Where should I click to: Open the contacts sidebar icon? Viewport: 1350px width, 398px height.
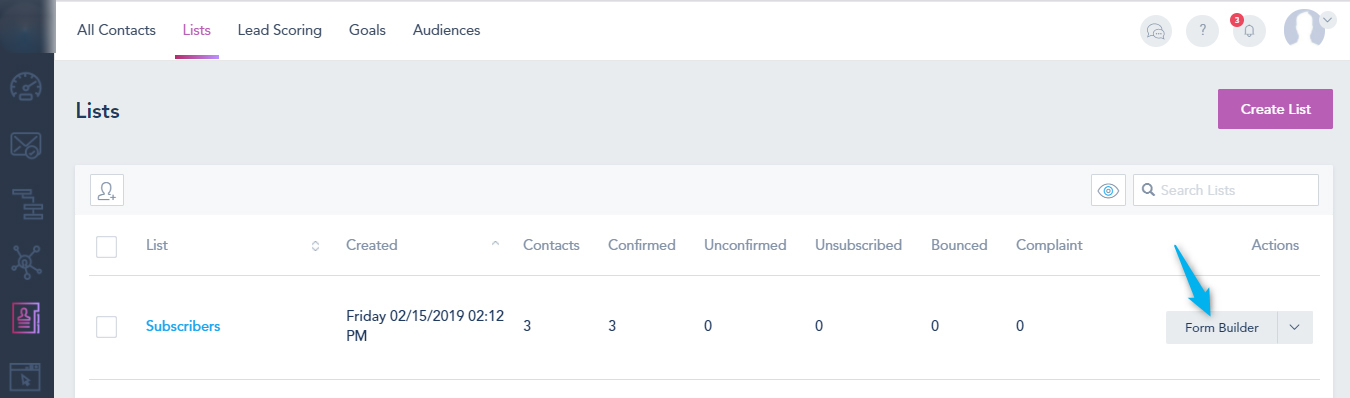[x=26, y=319]
